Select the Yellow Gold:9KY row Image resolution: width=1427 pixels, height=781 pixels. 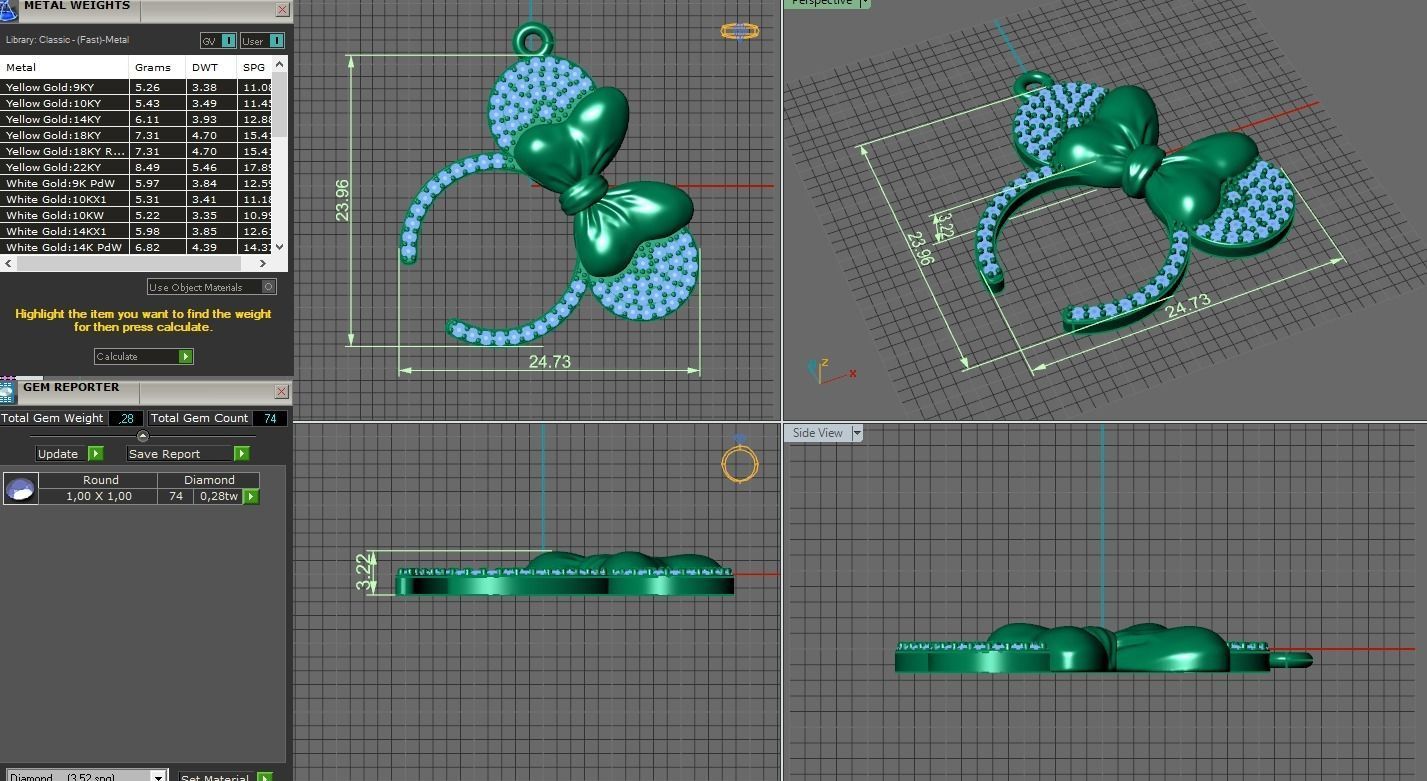137,87
